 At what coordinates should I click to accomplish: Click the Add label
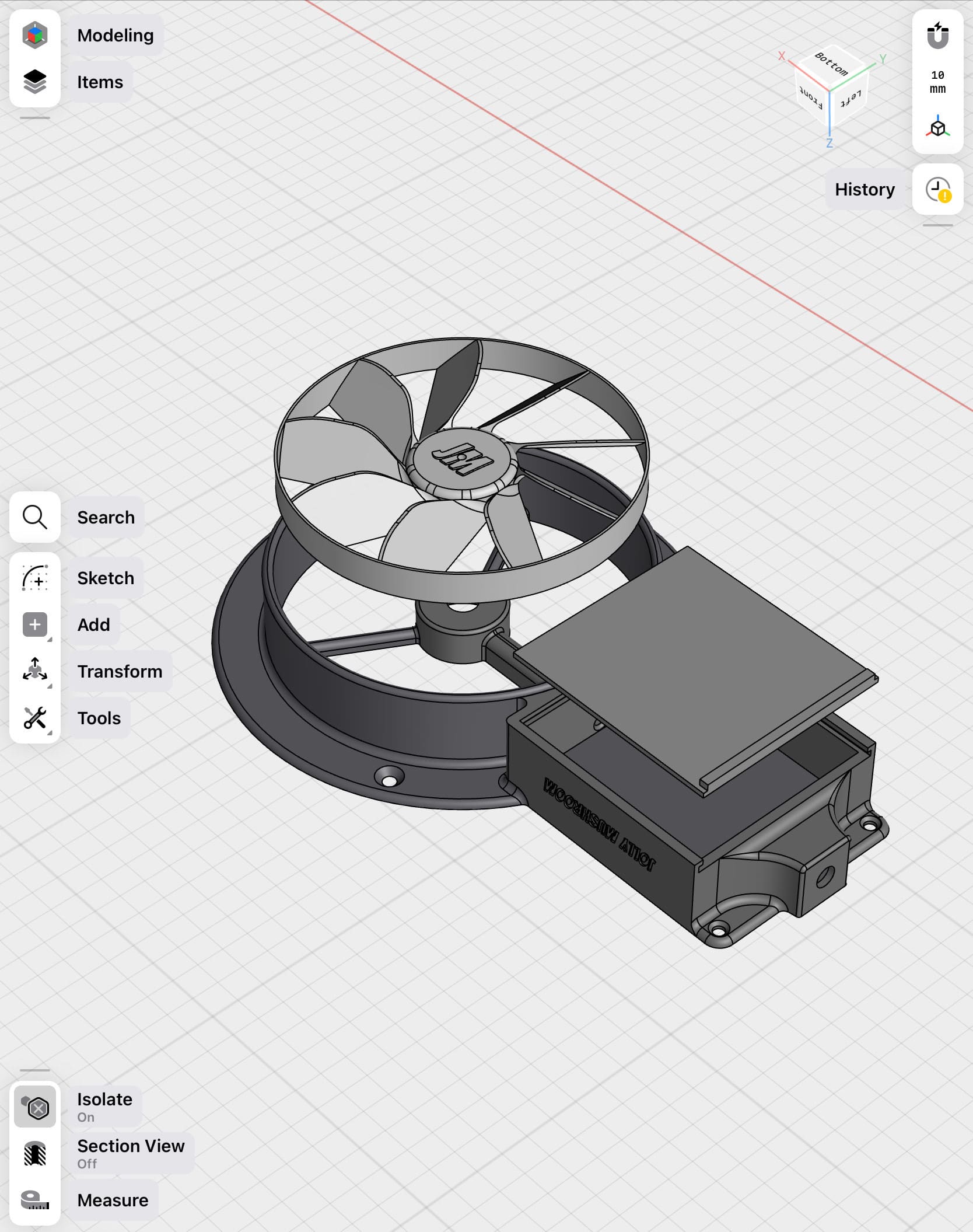pyautogui.click(x=94, y=624)
